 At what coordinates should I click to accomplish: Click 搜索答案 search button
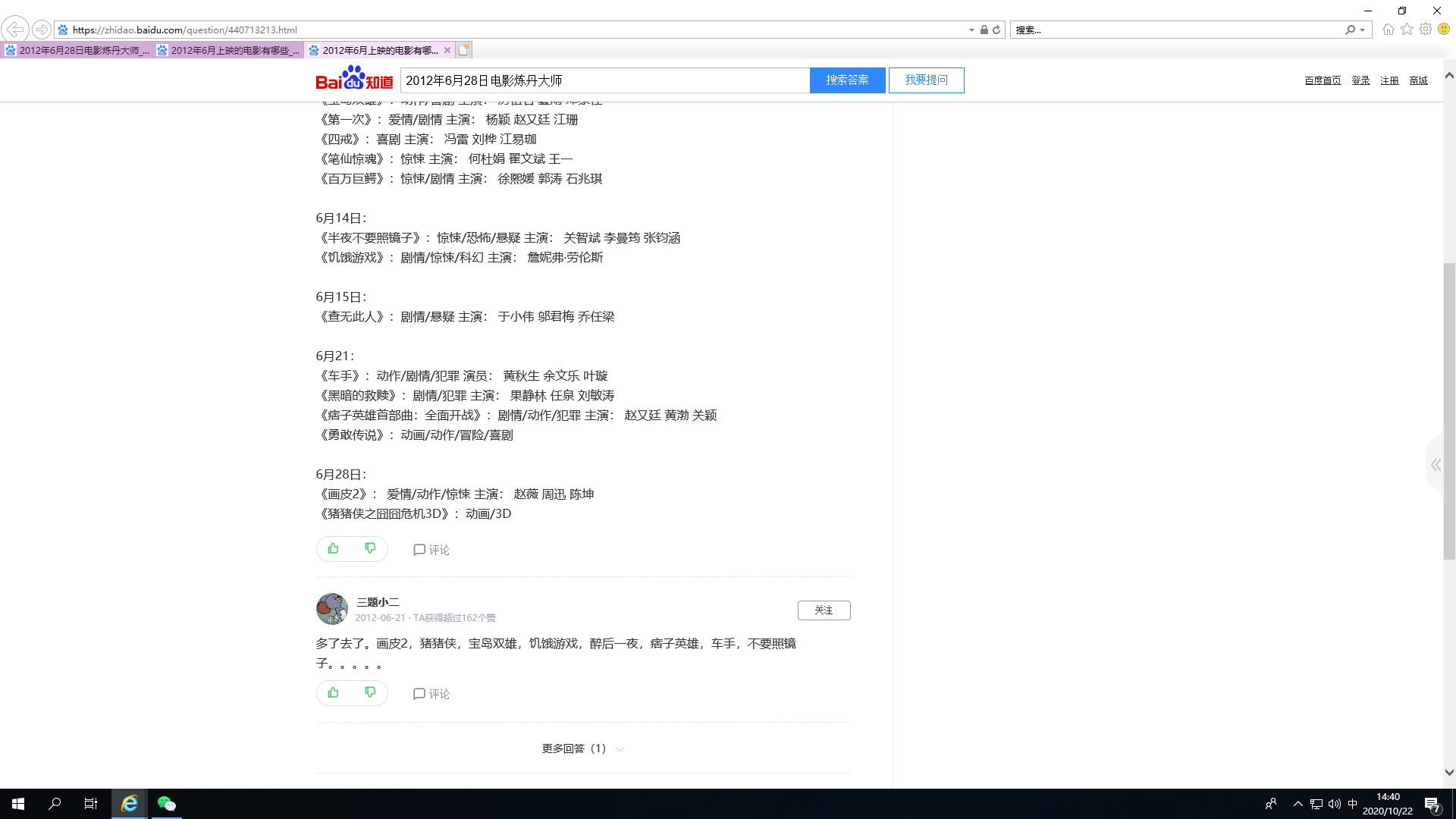click(847, 80)
